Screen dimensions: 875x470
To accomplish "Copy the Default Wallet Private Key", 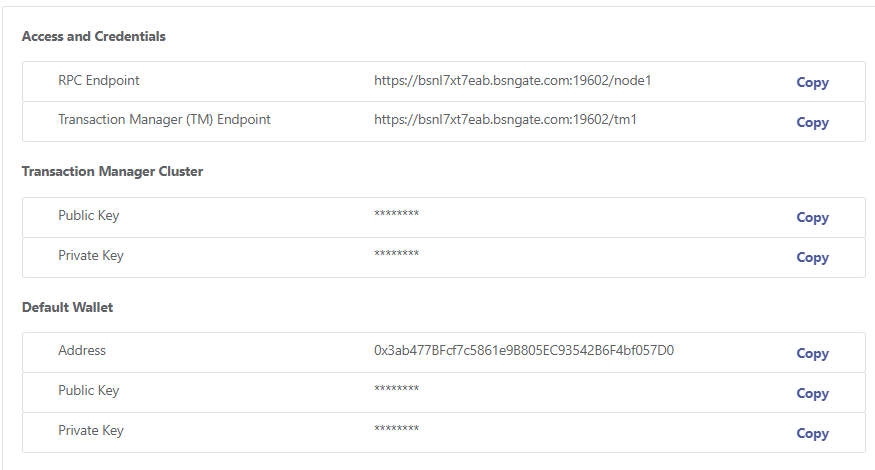I will coord(812,434).
